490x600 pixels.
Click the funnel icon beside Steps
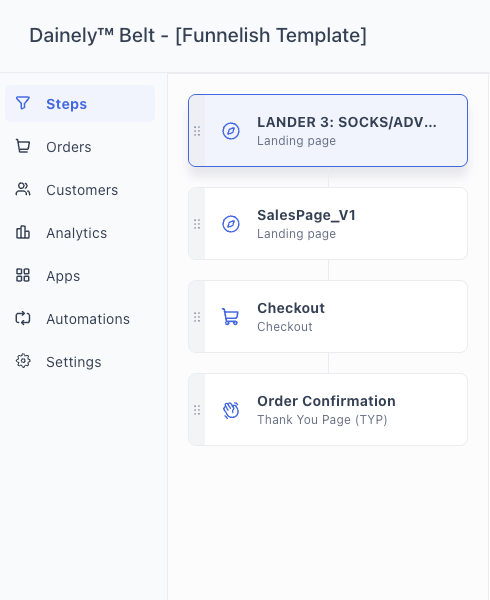coord(23,103)
